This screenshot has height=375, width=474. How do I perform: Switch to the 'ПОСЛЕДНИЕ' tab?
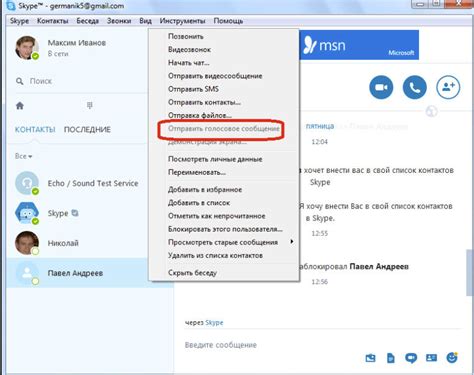[87, 130]
